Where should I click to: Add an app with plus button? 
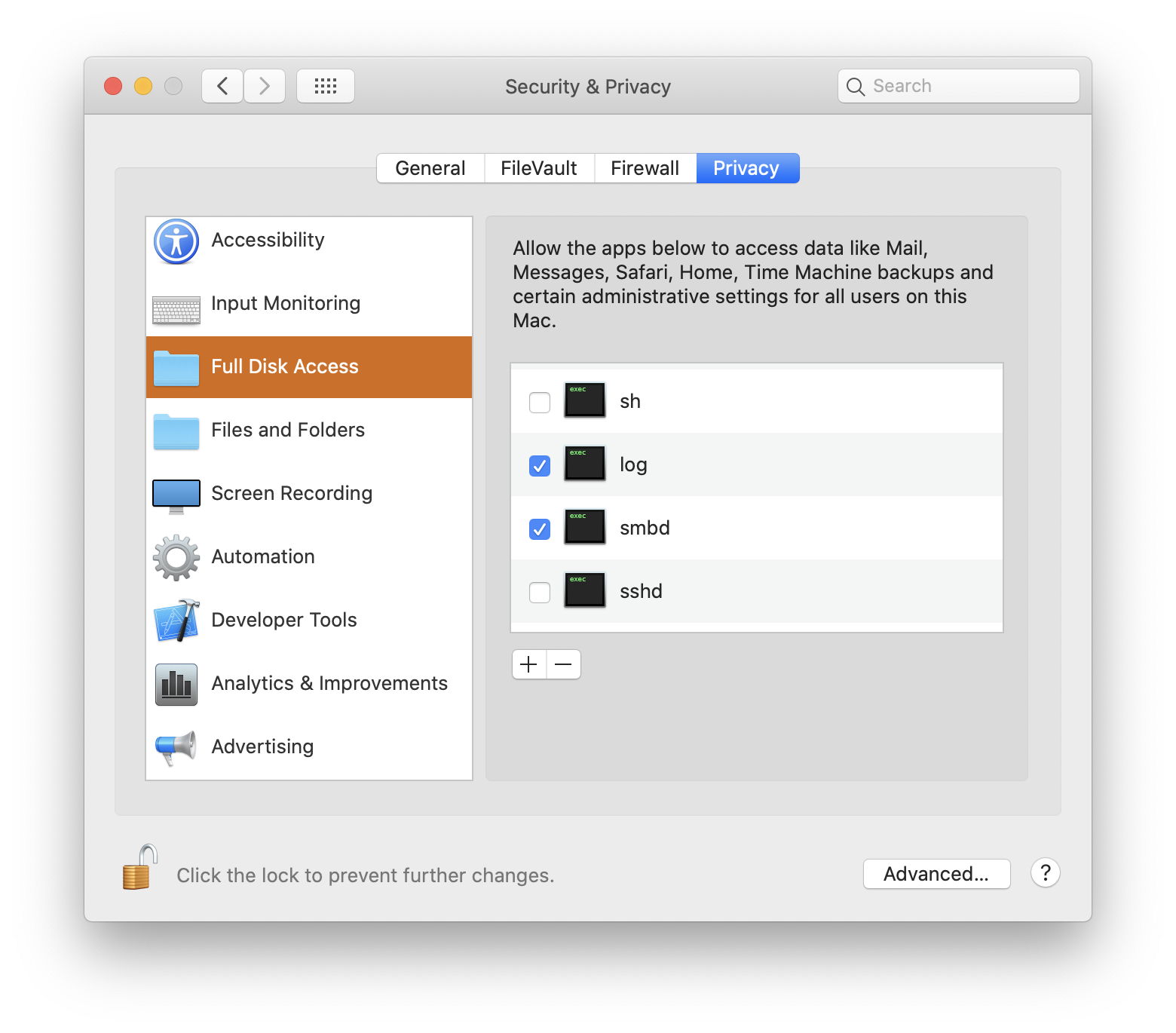[529, 664]
